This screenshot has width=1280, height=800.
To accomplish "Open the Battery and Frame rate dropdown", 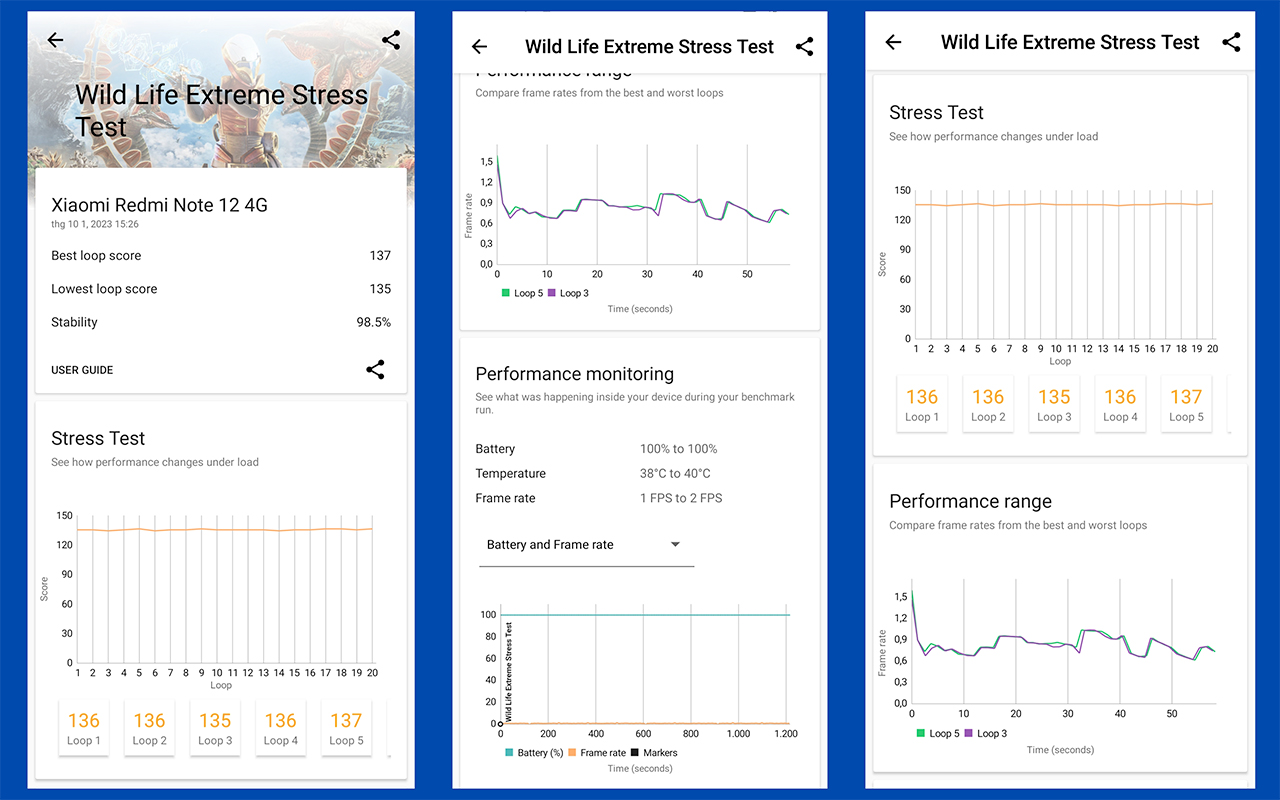I will 586,545.
